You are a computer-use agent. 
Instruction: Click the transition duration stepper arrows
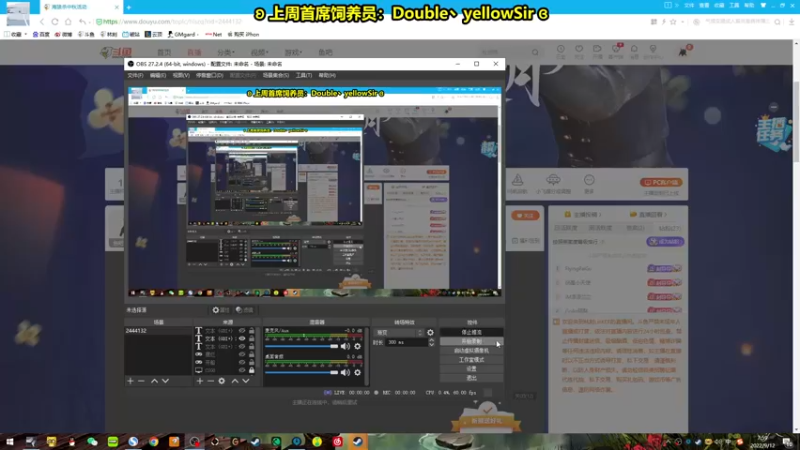[431, 342]
